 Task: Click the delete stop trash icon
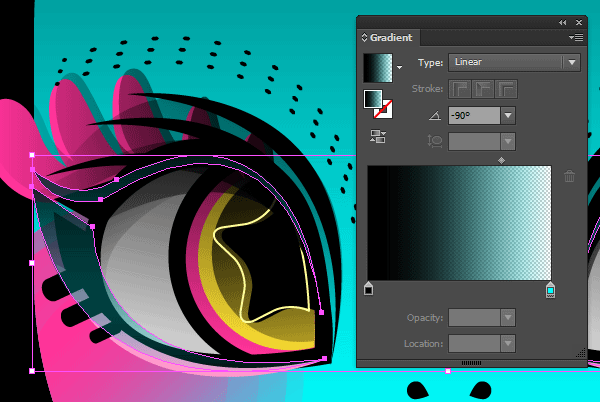[569, 177]
